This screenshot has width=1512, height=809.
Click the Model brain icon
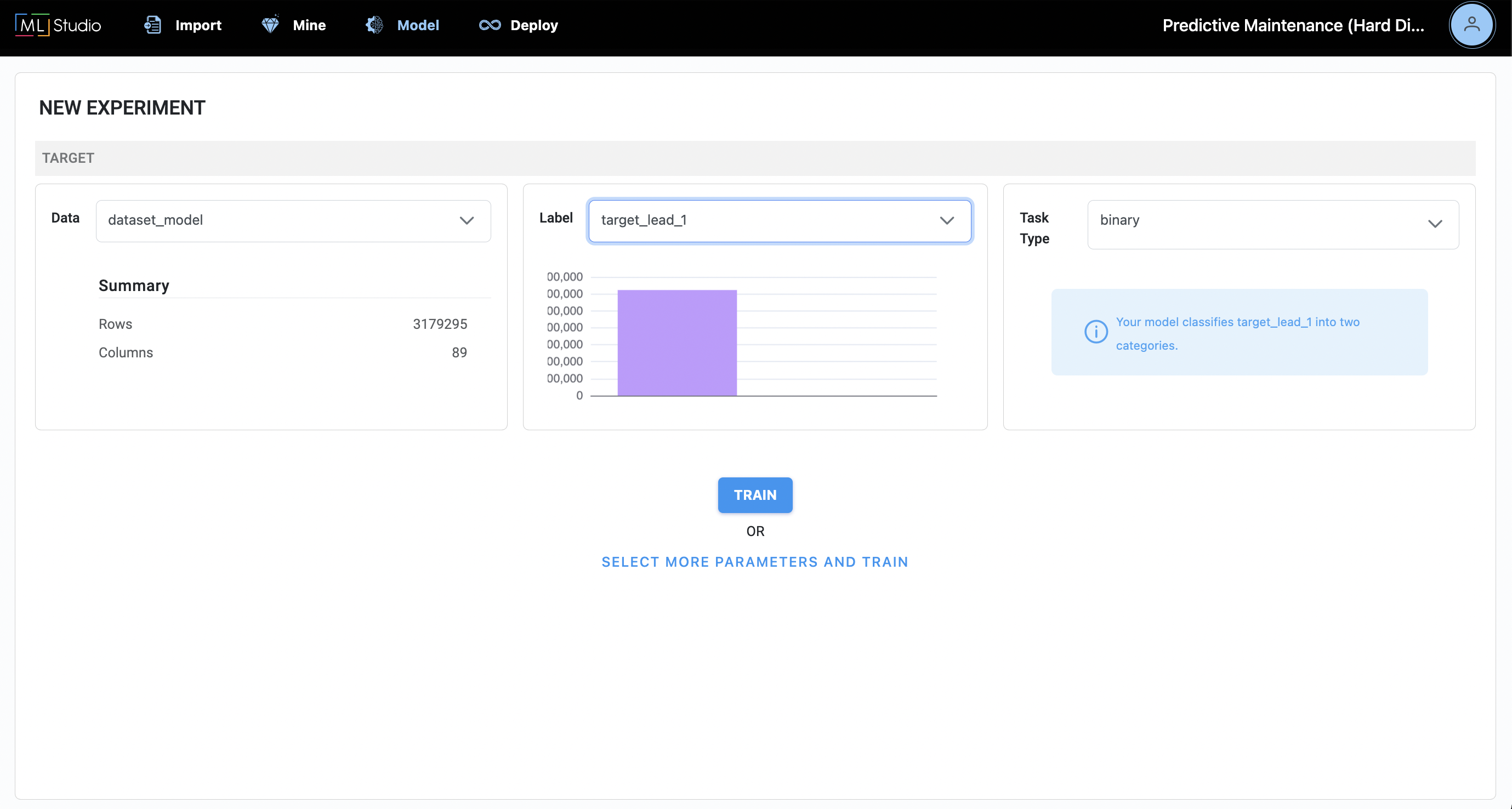point(374,25)
